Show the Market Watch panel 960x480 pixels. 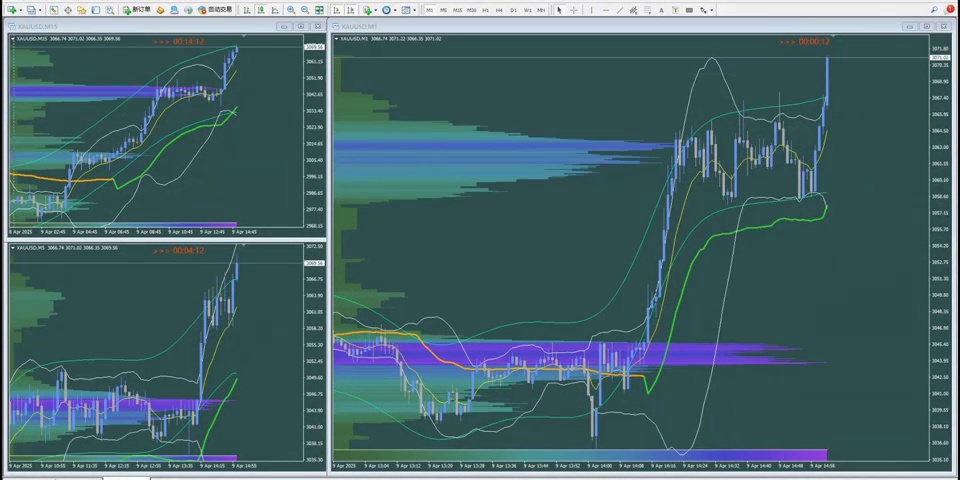coord(54,10)
